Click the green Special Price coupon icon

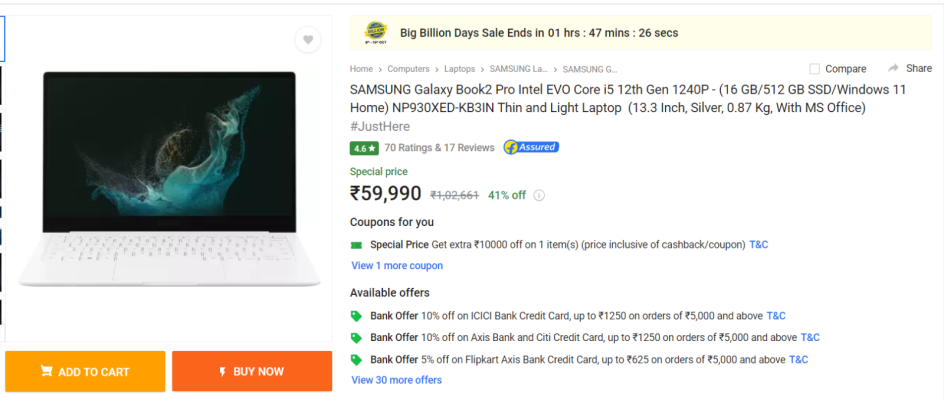[356, 245]
